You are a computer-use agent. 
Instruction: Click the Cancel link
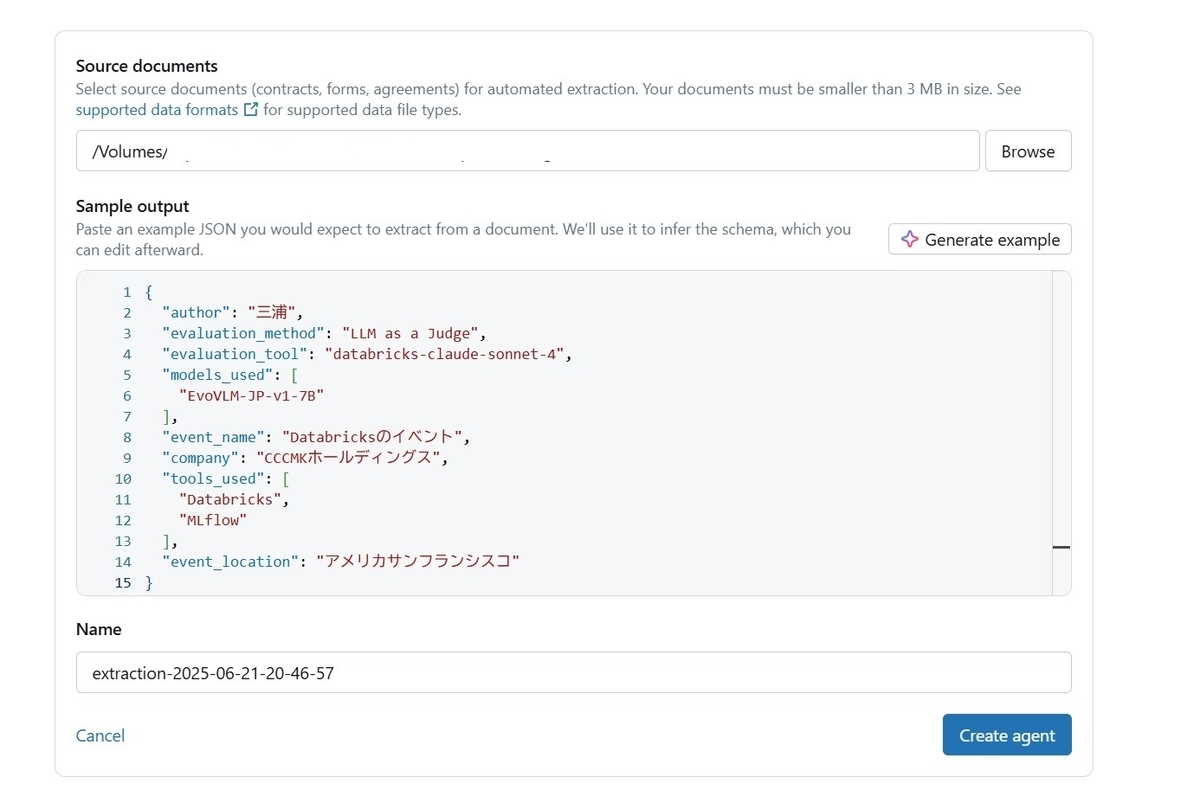point(100,735)
